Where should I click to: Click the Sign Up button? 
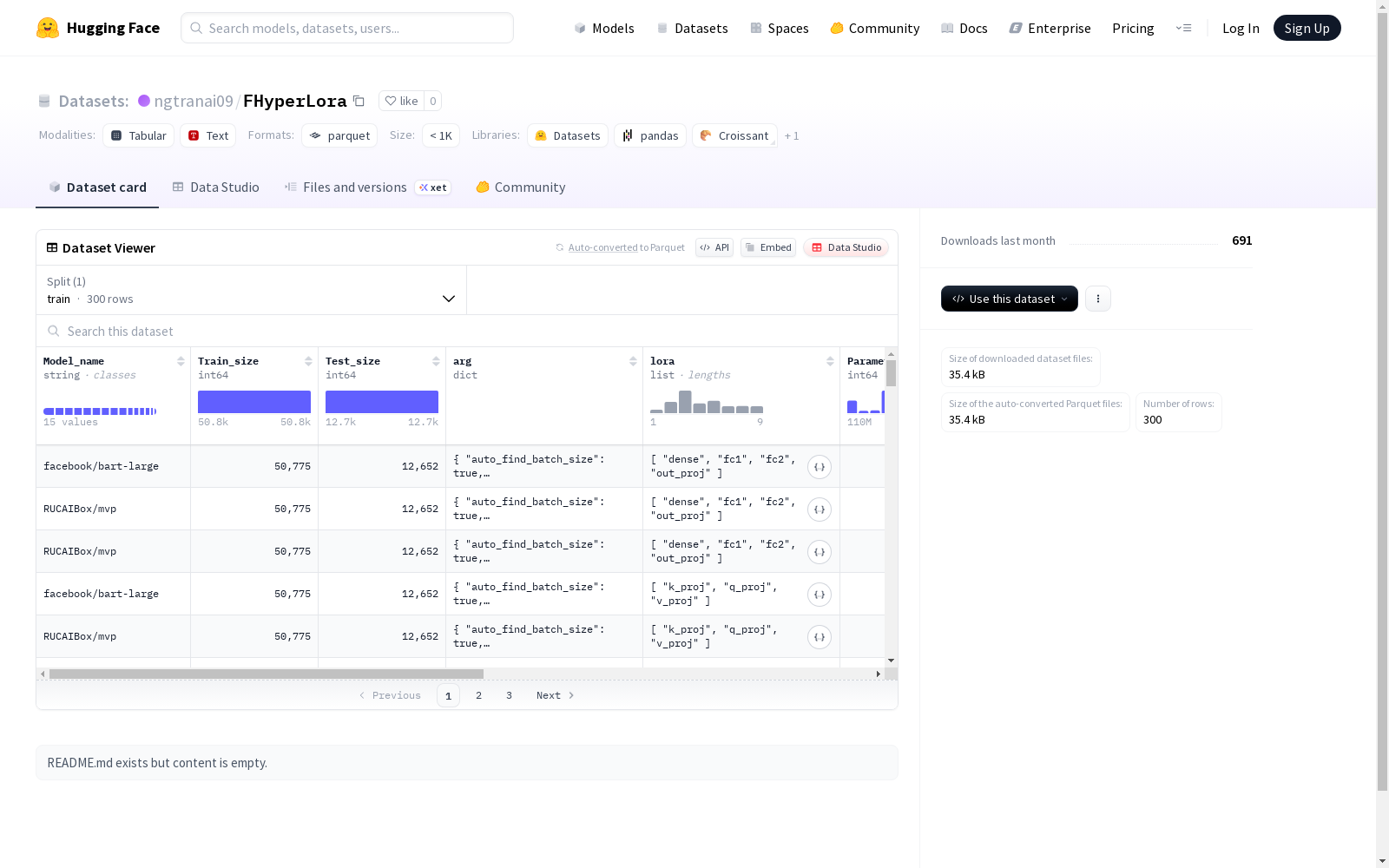pos(1307,28)
